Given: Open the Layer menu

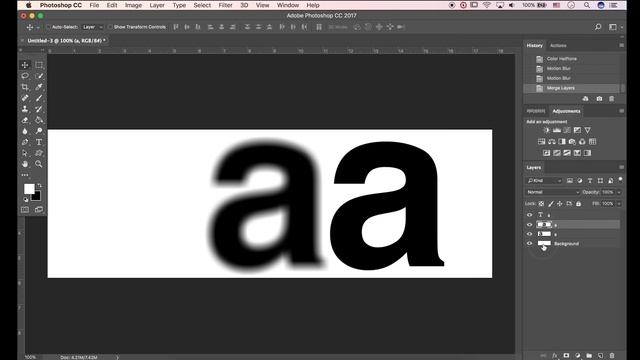Looking at the screenshot, I should click(x=157, y=5).
